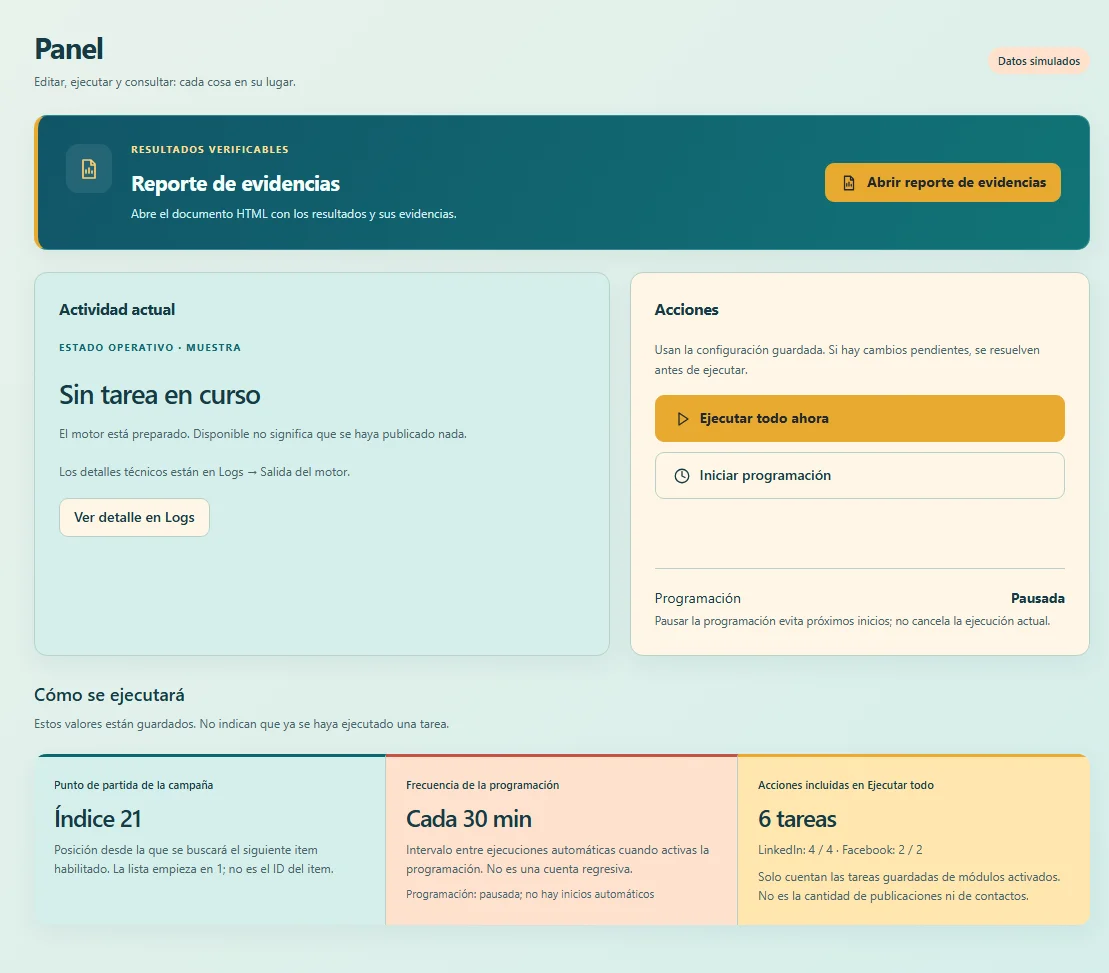
Task: Click Acciones incluidas en Ejecutar todo label
Action: [846, 785]
